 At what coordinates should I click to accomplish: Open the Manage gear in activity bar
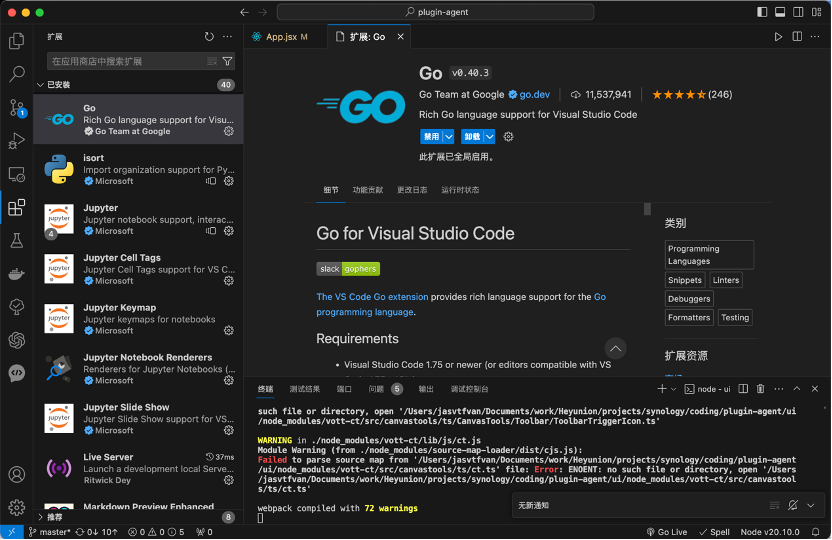pos(16,508)
